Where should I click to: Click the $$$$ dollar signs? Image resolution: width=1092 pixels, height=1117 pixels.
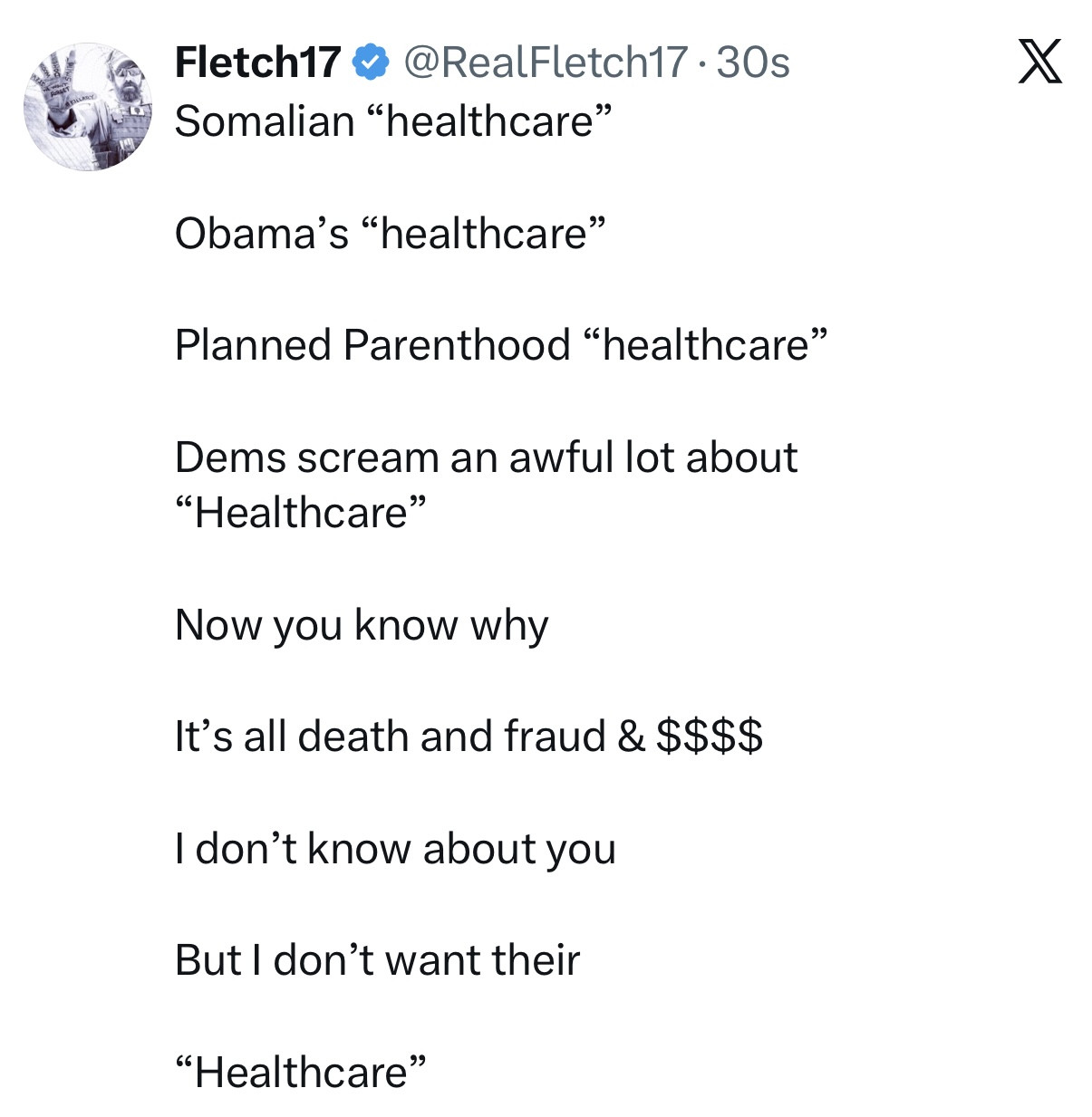[x=709, y=737]
